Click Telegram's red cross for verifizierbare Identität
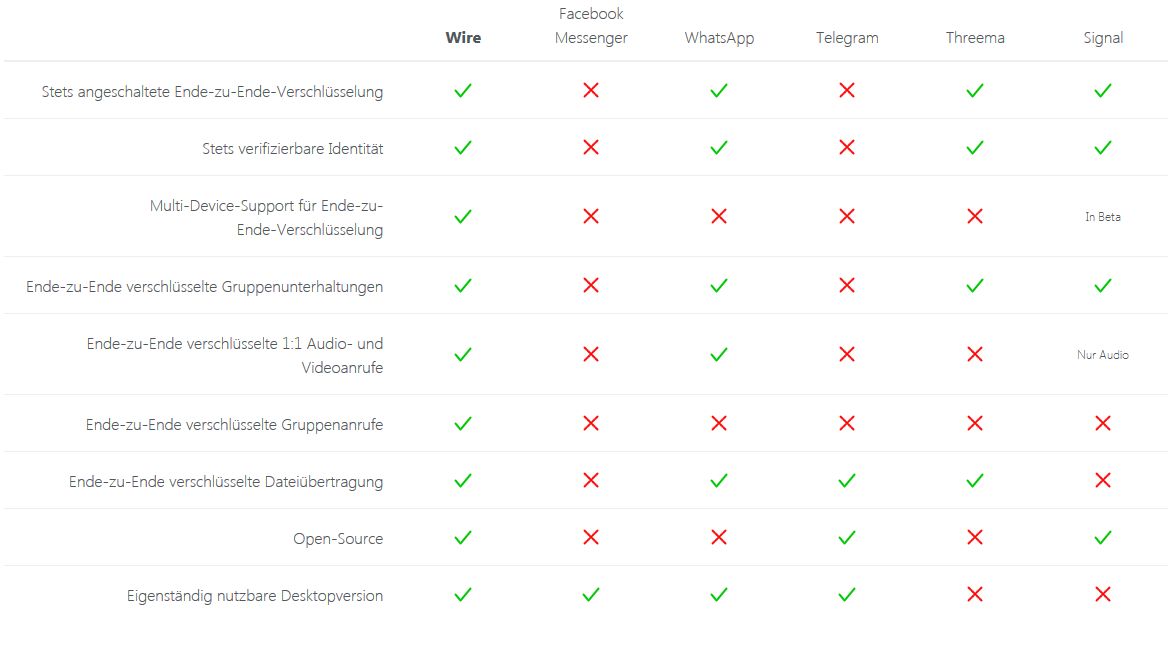The height and width of the screenshot is (646, 1174). pos(847,147)
